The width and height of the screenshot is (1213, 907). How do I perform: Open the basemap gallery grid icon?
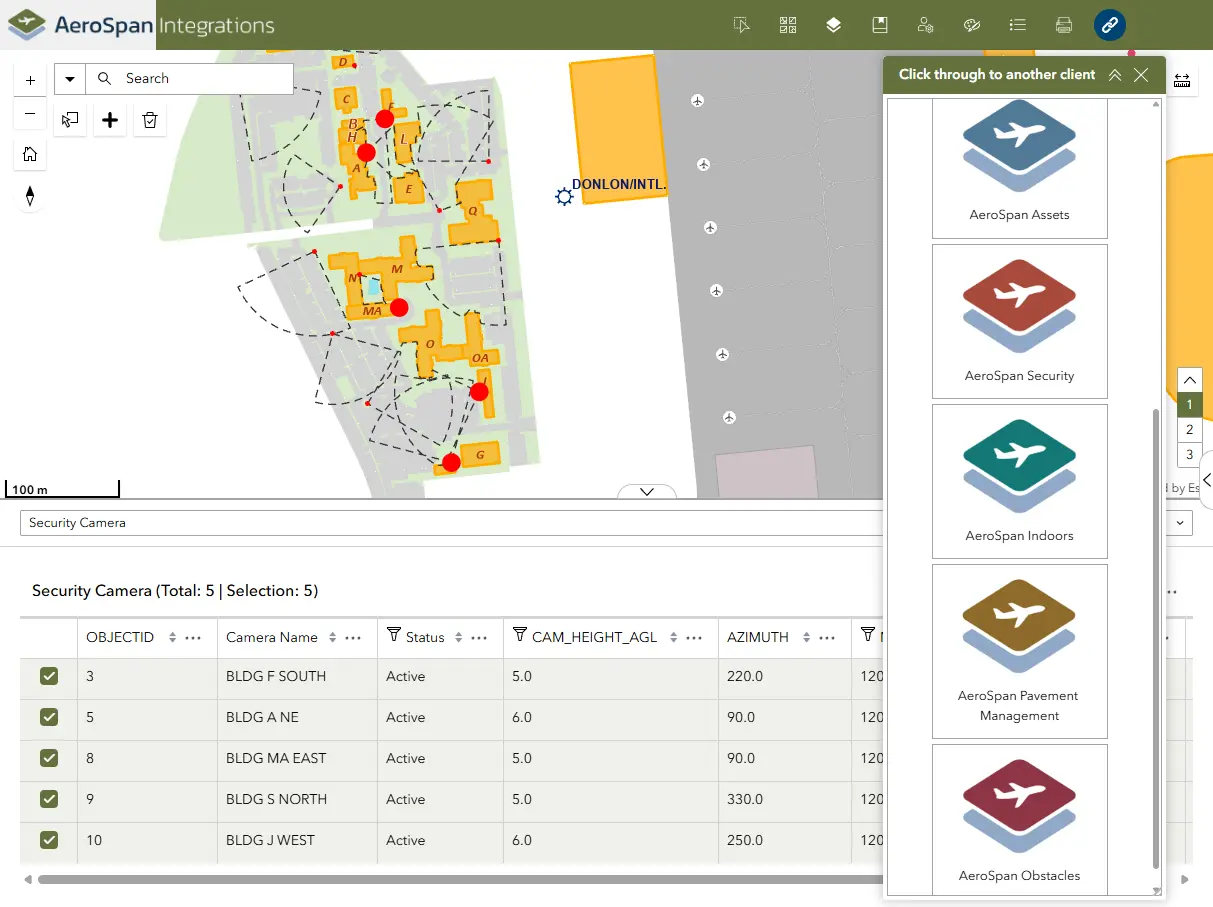pos(788,25)
